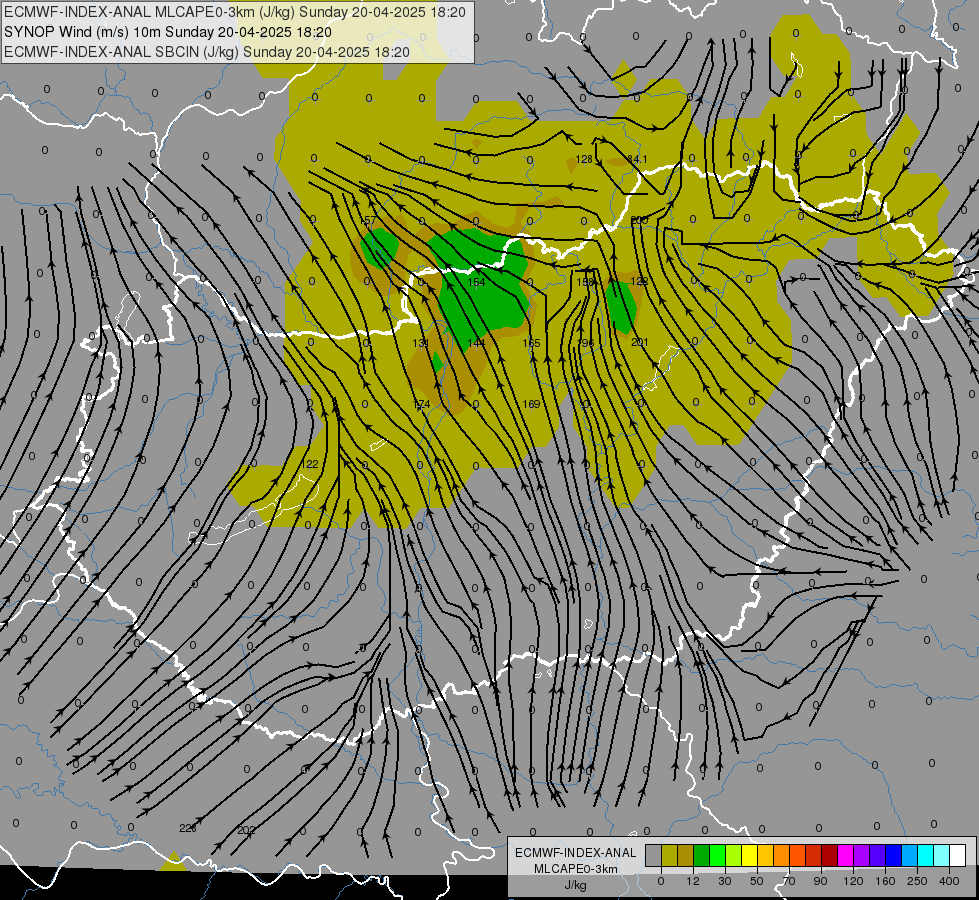Click the ECMWF-INDEX-ANAL legend title
The height and width of the screenshot is (900, 979).
pyautogui.click(x=576, y=853)
